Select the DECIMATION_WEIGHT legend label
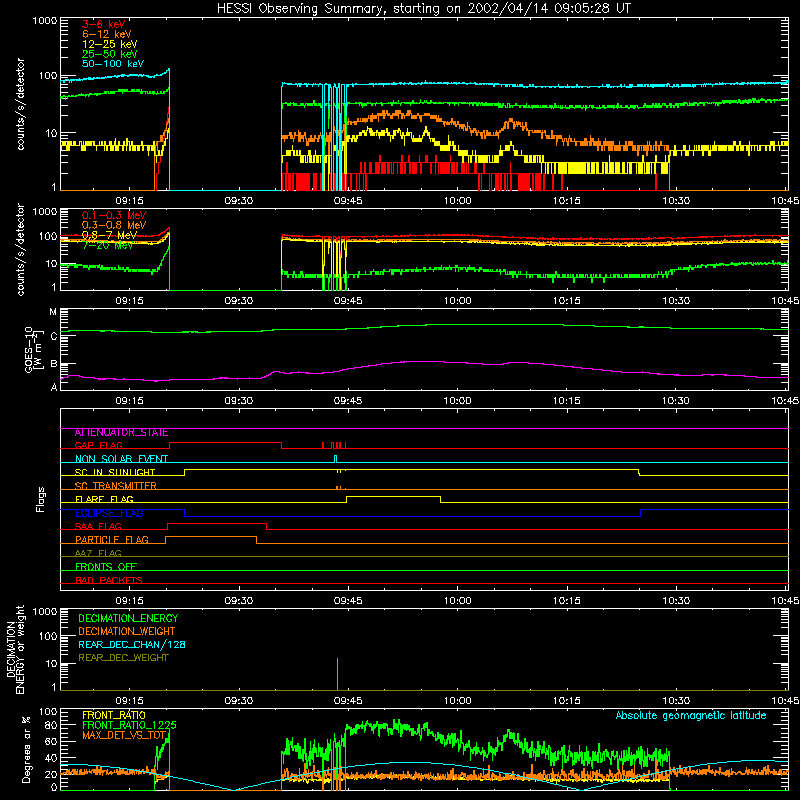The width and height of the screenshot is (800, 800). click(x=127, y=632)
